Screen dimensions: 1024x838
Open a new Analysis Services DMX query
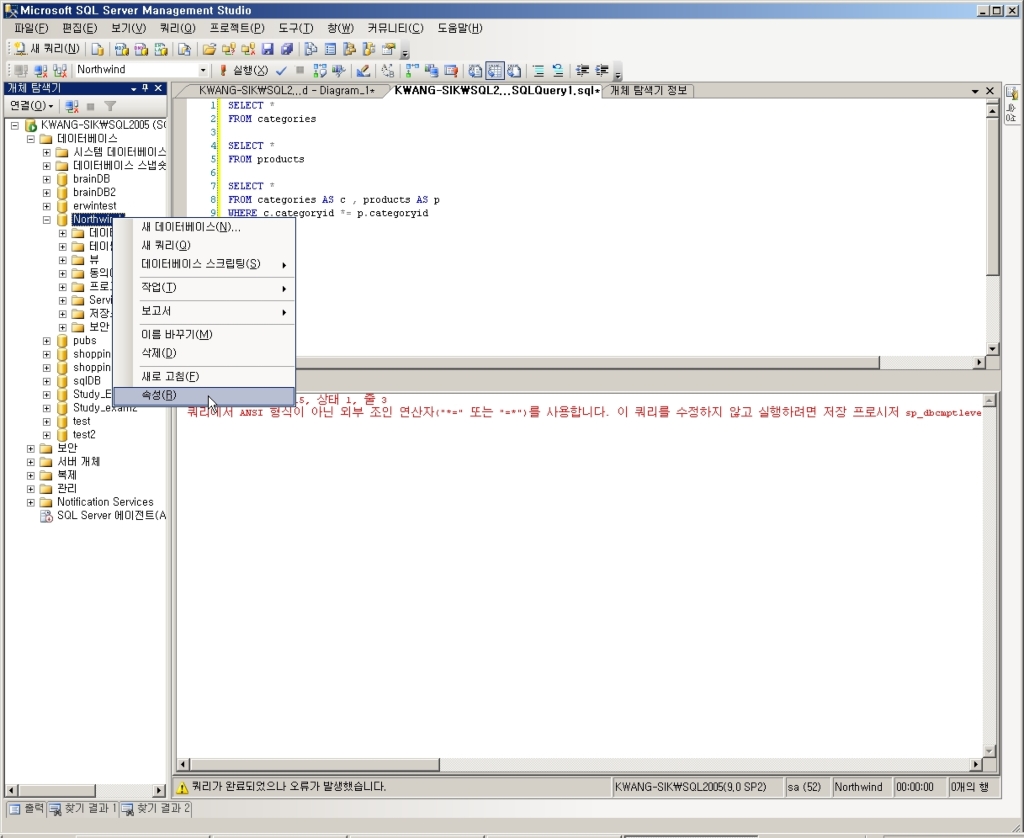[x=141, y=49]
